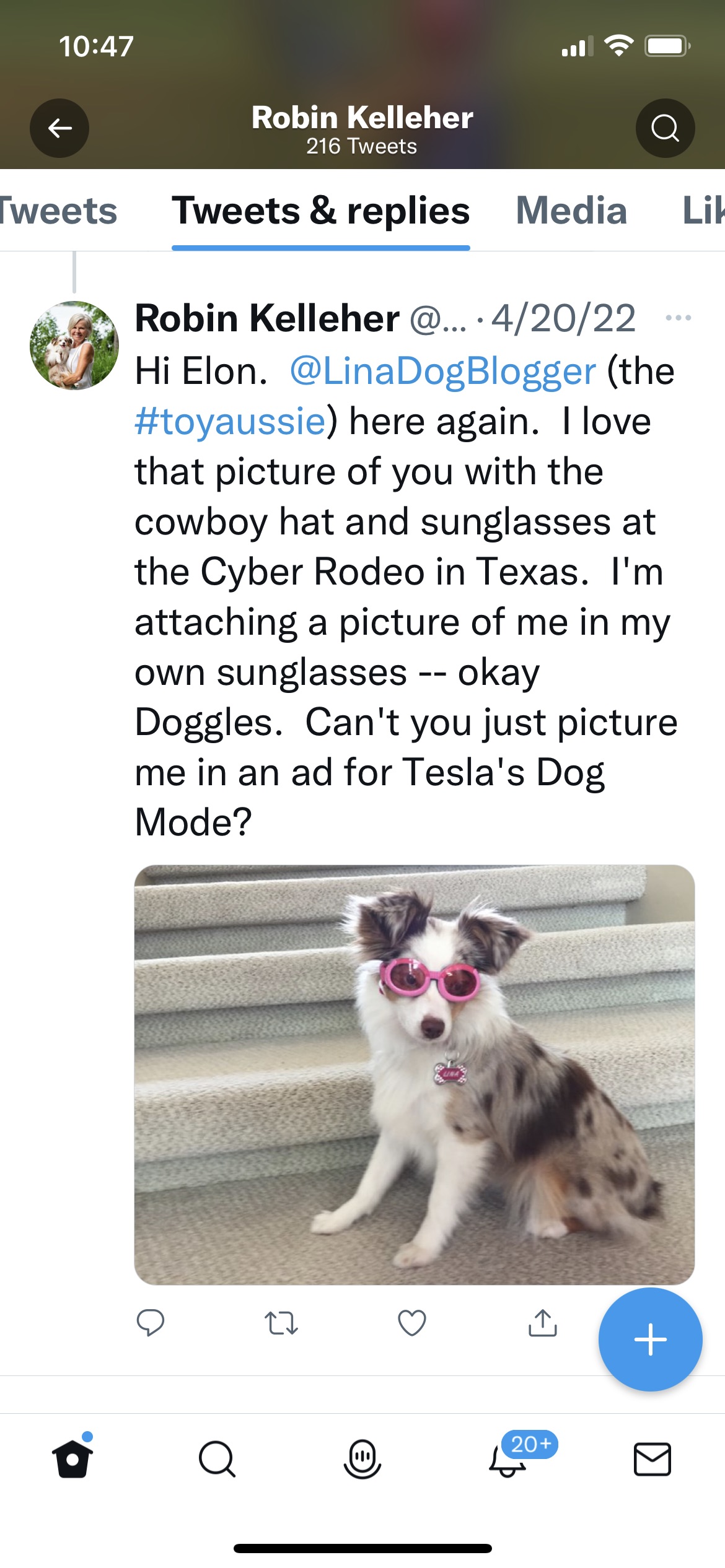Open Spaces microphone tab
Viewport: 725px width, 1568px height.
[362, 1460]
